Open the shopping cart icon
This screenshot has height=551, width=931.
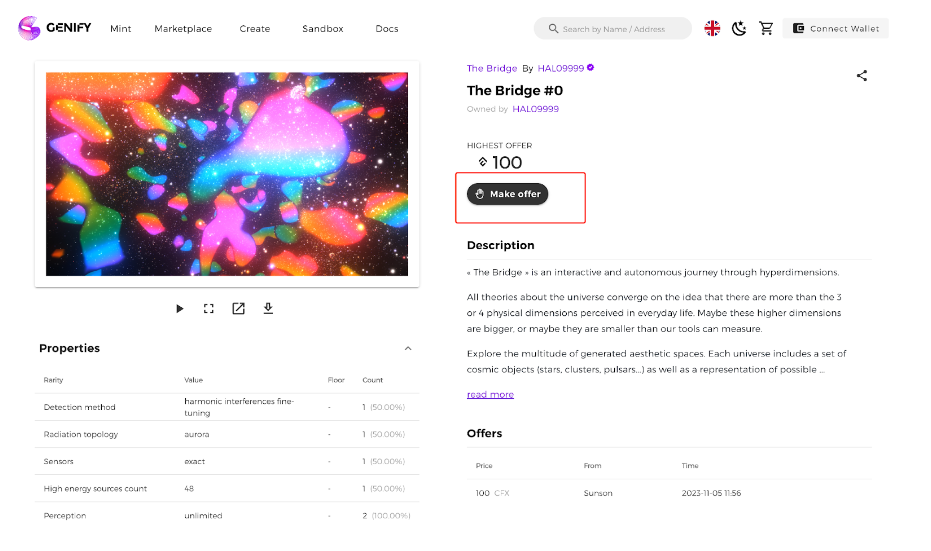(766, 28)
